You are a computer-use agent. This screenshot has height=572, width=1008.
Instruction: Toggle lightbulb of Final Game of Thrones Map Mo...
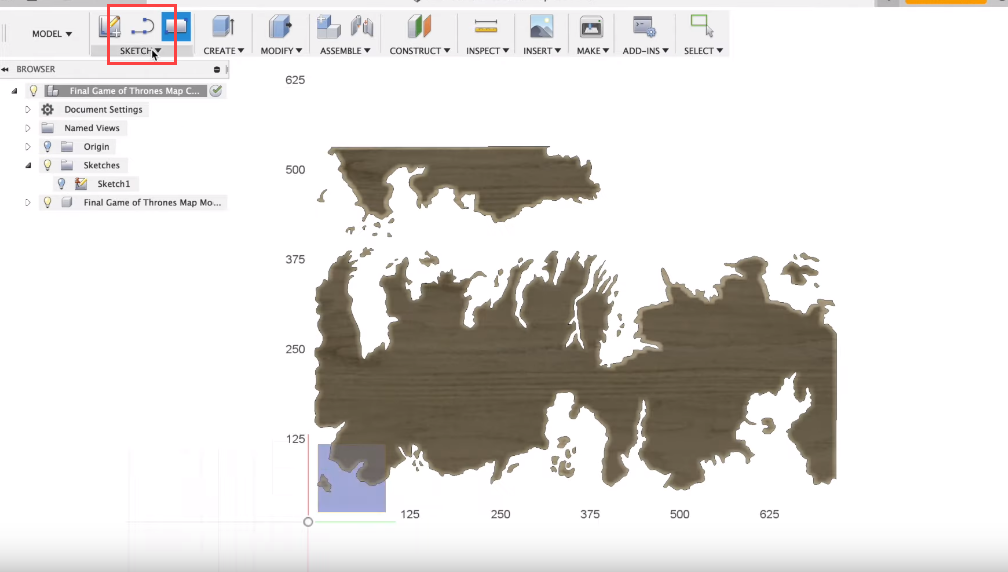(x=48, y=202)
